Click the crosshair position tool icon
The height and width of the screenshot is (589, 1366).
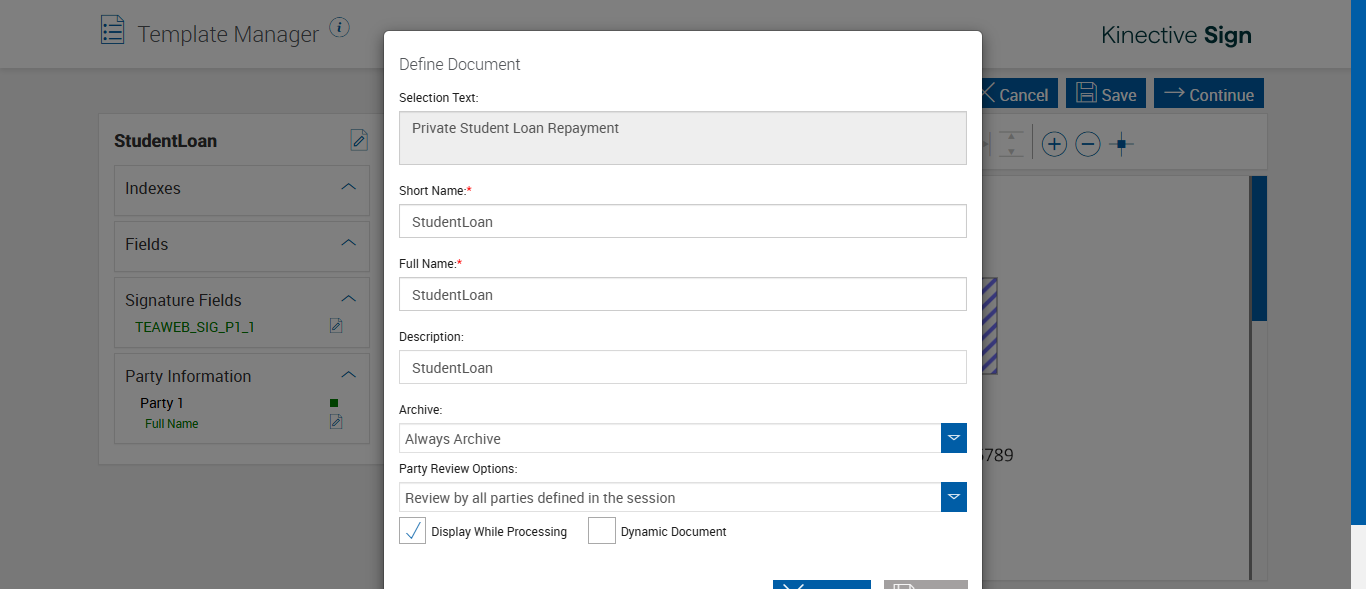pos(1122,144)
